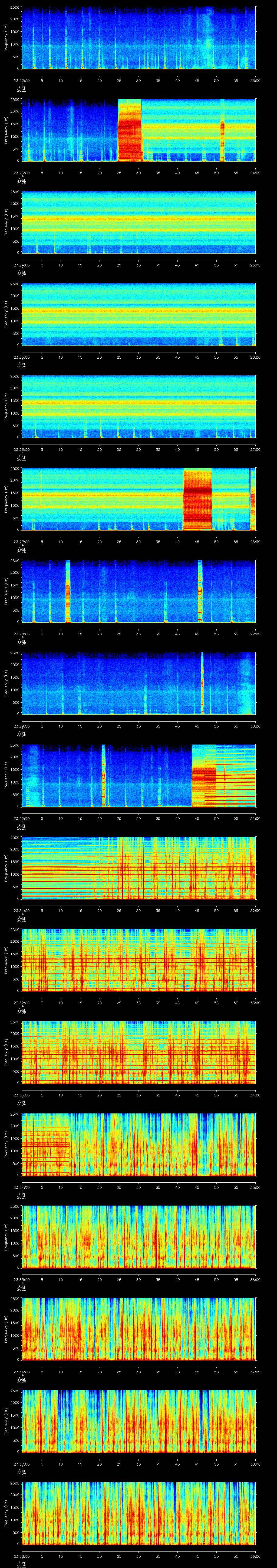Click the '23:23:00' start time label

point(21,173)
